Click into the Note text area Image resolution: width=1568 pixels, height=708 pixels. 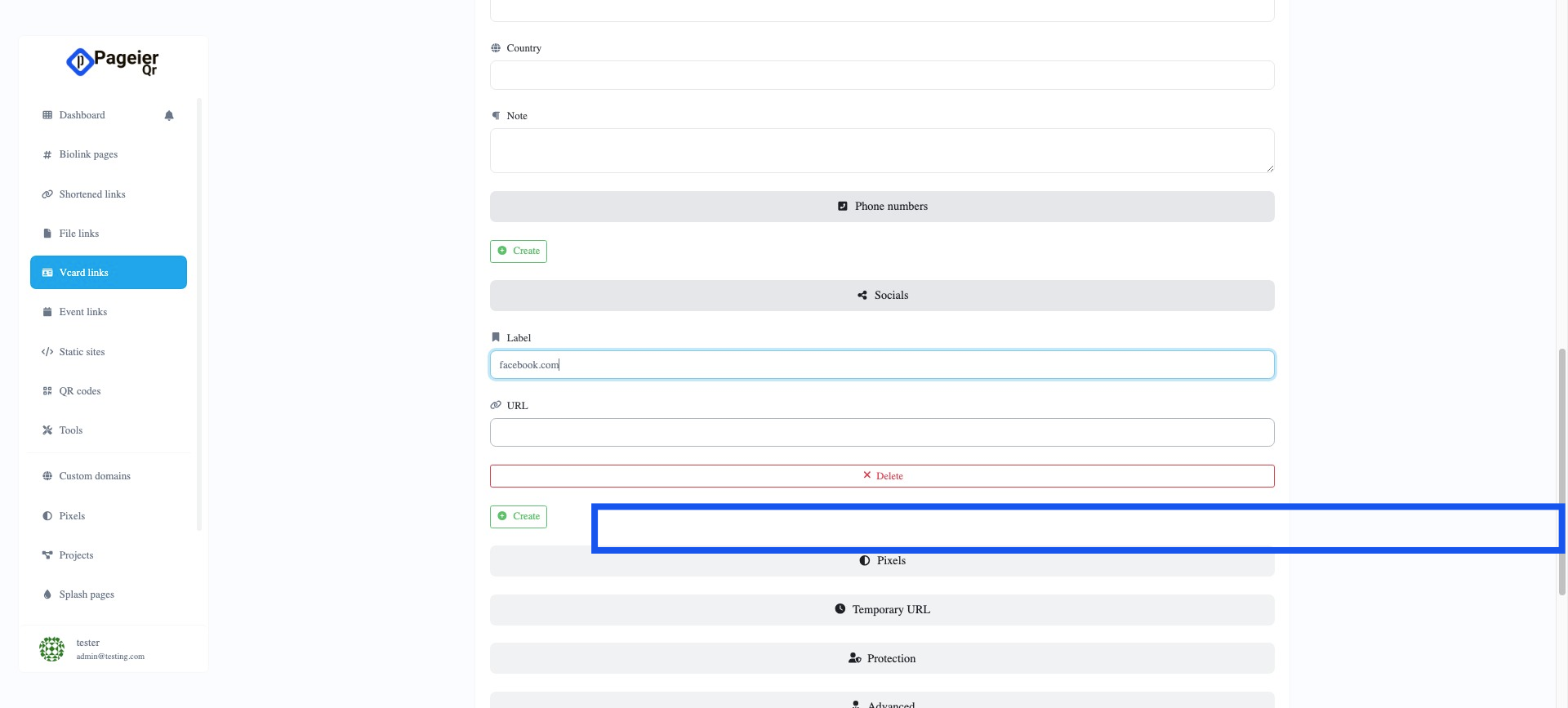click(881, 151)
